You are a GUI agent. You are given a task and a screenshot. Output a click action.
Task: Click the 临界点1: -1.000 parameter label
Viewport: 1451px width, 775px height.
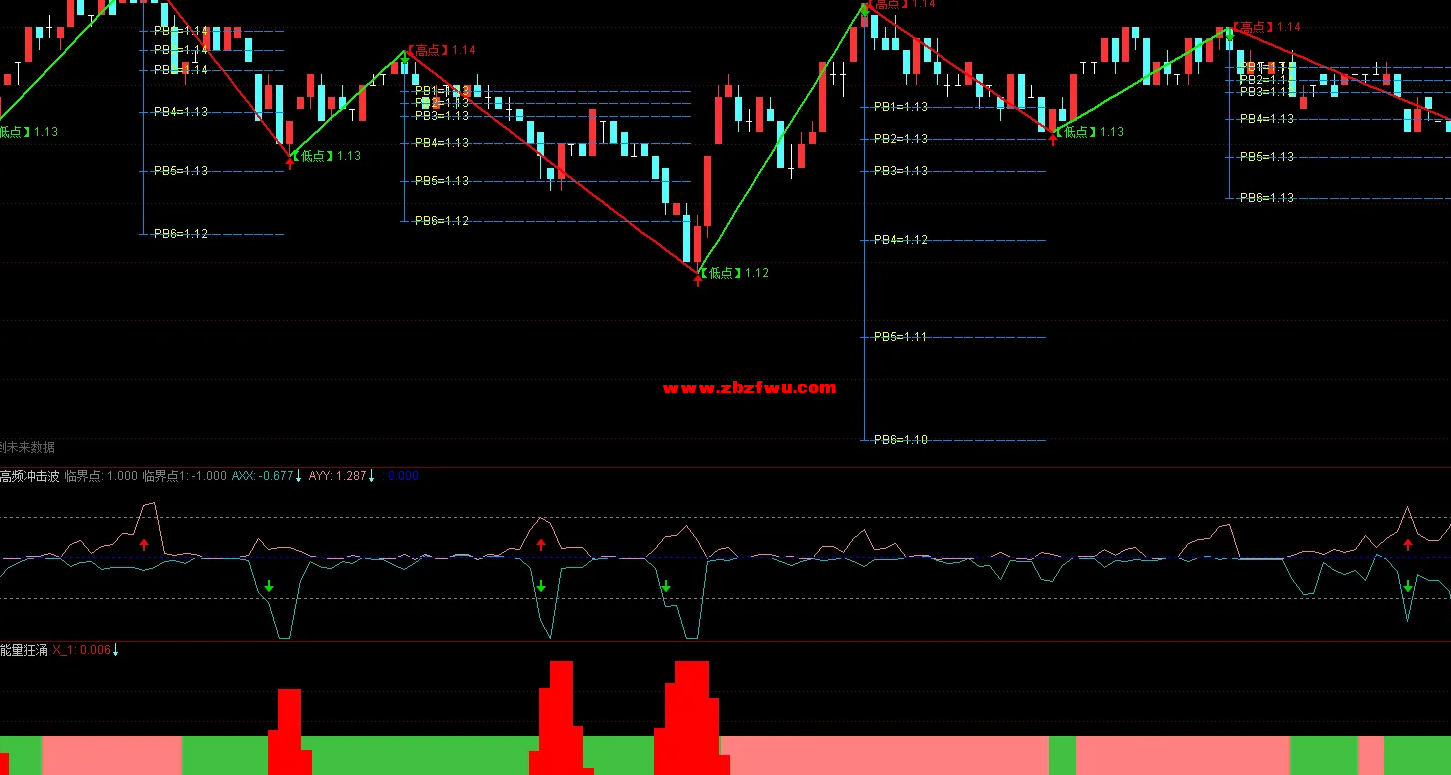[x=184, y=476]
